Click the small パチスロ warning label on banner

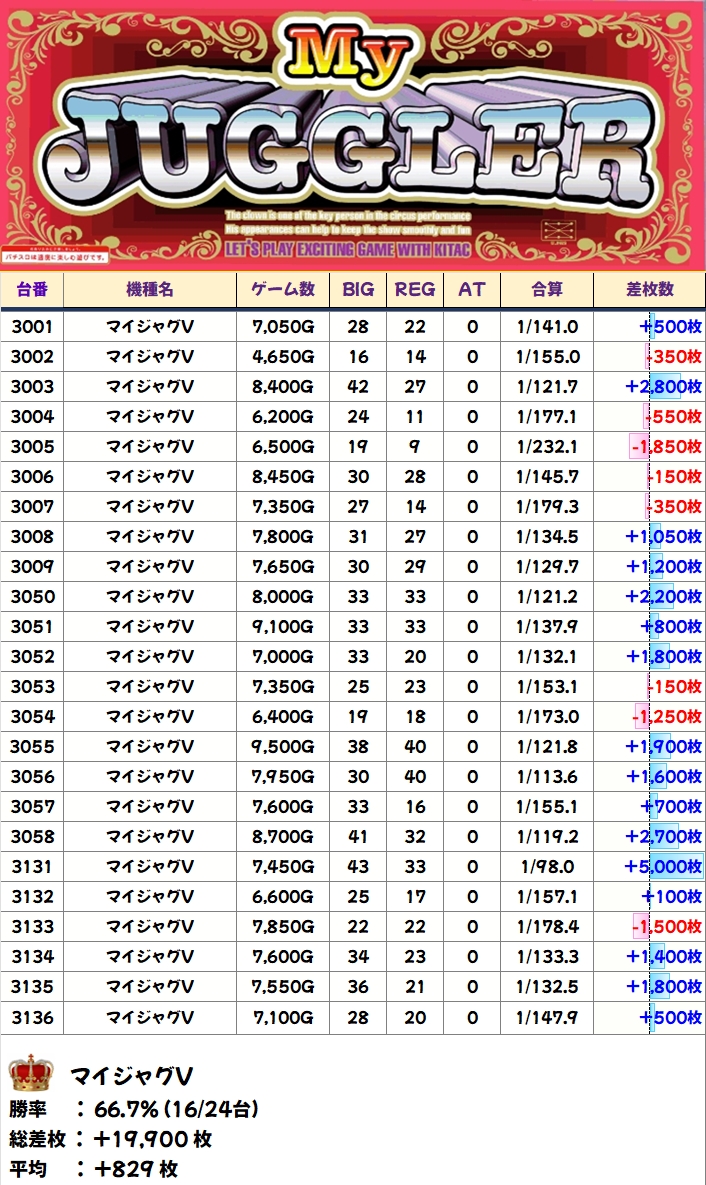[x=57, y=256]
